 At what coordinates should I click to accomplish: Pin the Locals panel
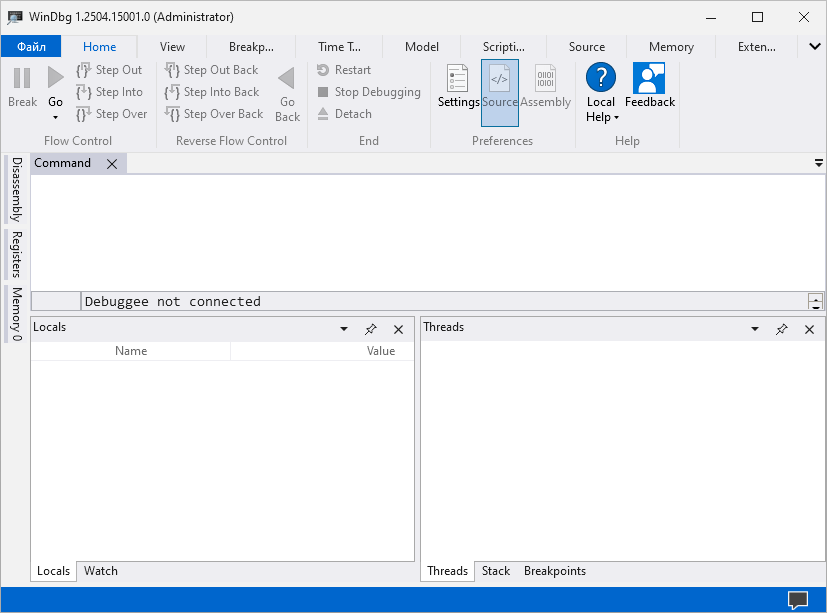point(370,329)
